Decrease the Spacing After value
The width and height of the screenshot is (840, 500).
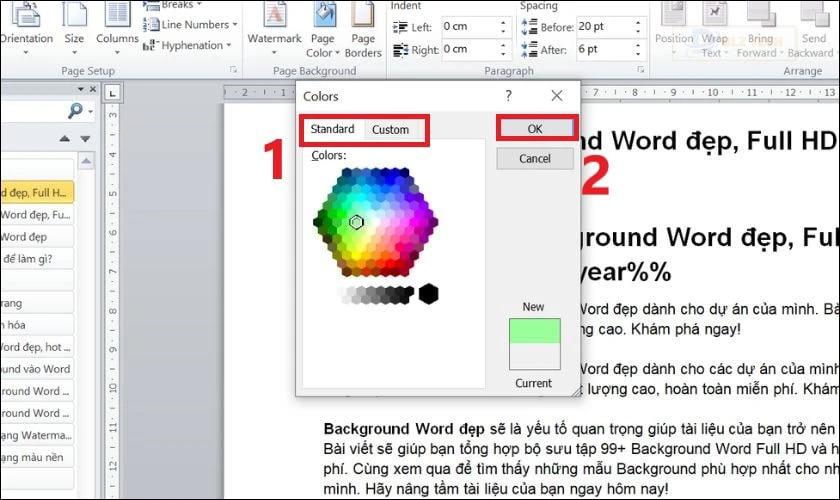638,53
